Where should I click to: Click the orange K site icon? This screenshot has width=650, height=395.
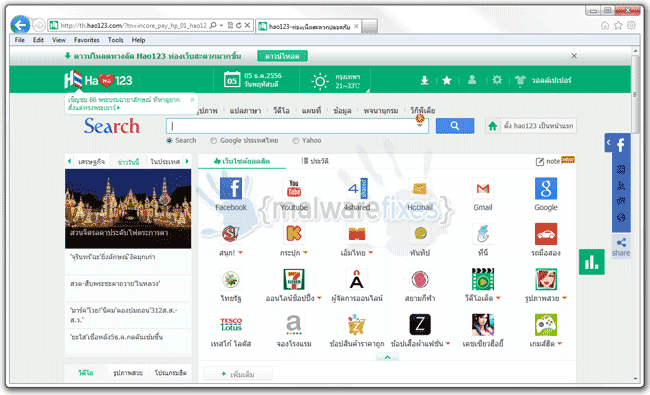[294, 234]
